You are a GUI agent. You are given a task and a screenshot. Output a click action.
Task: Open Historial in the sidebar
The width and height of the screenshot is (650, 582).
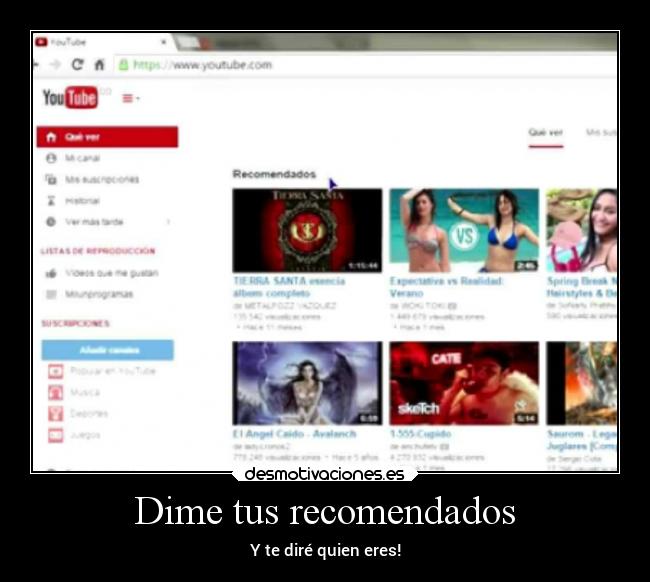coord(82,201)
